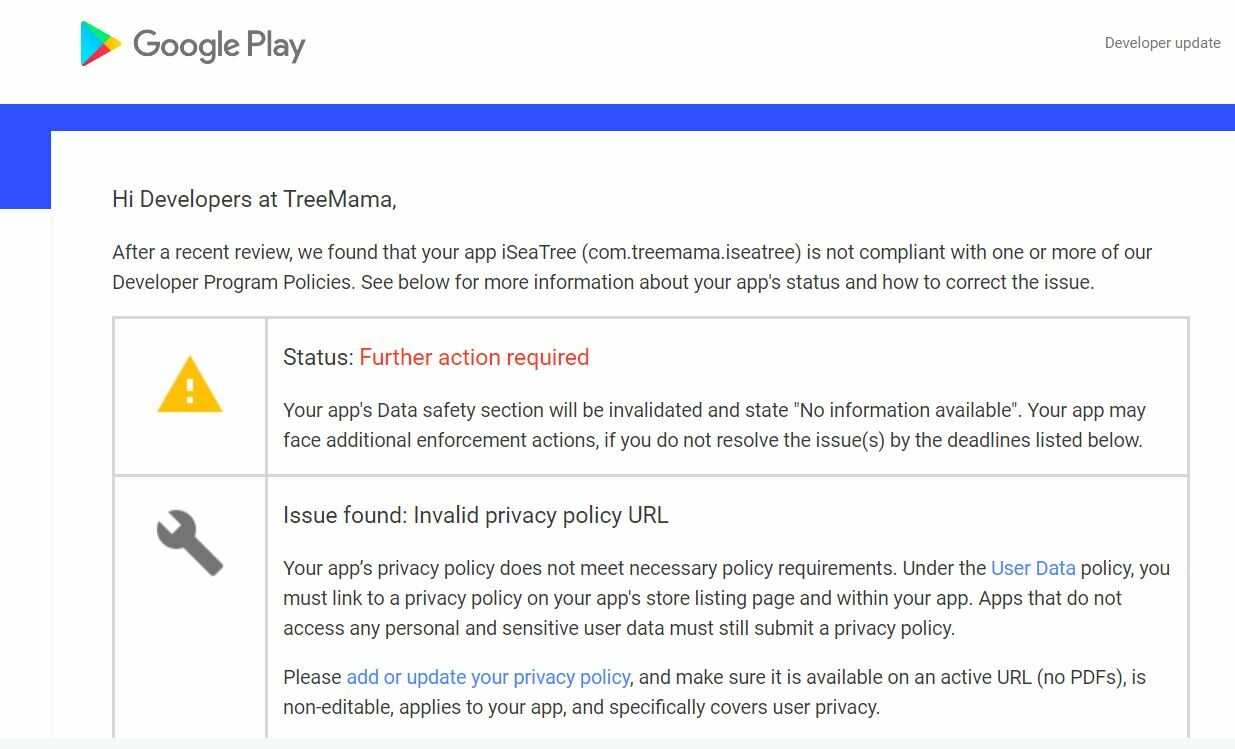Follow "add or update your privacy policy" link

click(488, 677)
